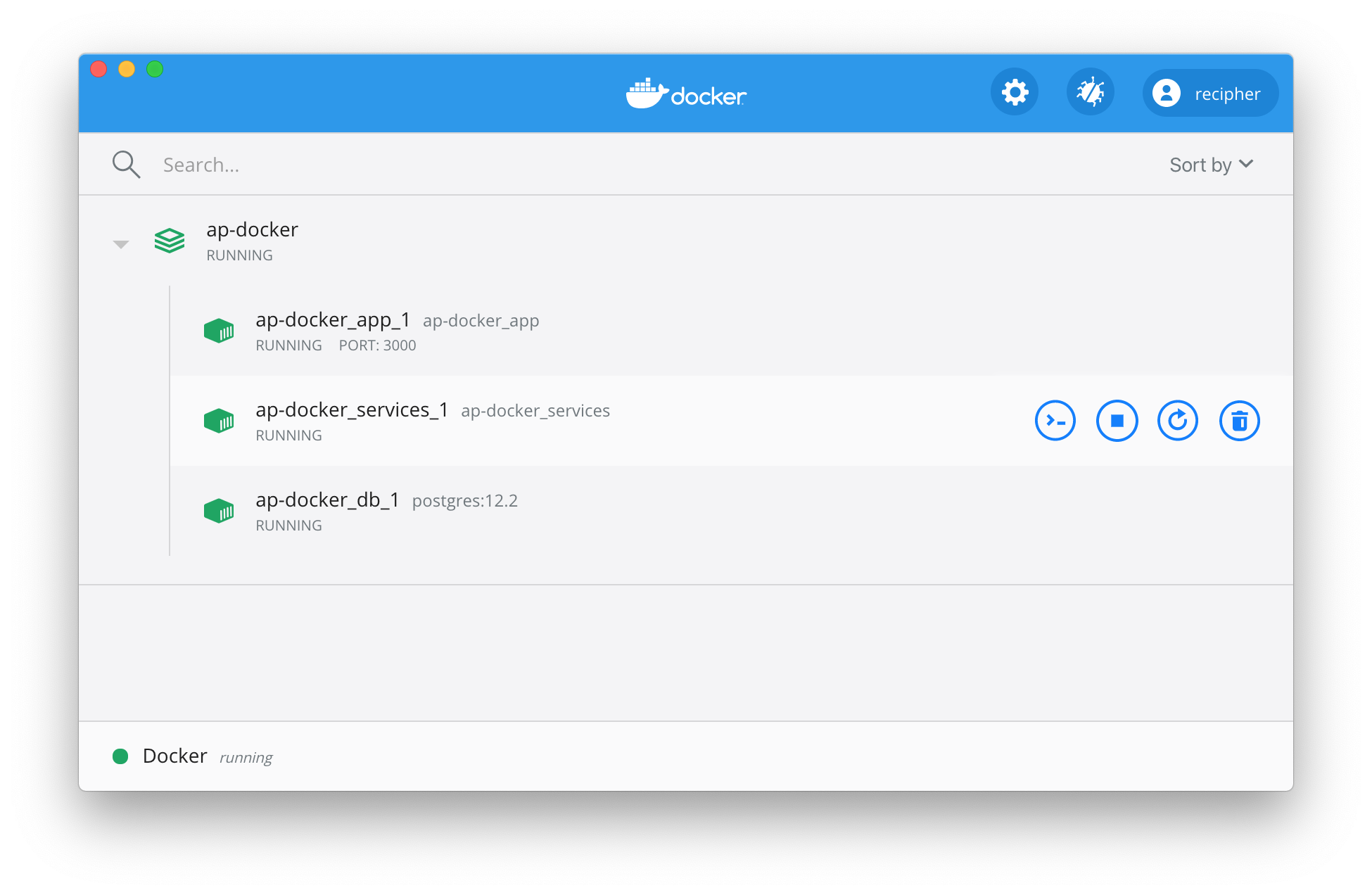
Task: Click in the Search input field
Action: (563, 165)
